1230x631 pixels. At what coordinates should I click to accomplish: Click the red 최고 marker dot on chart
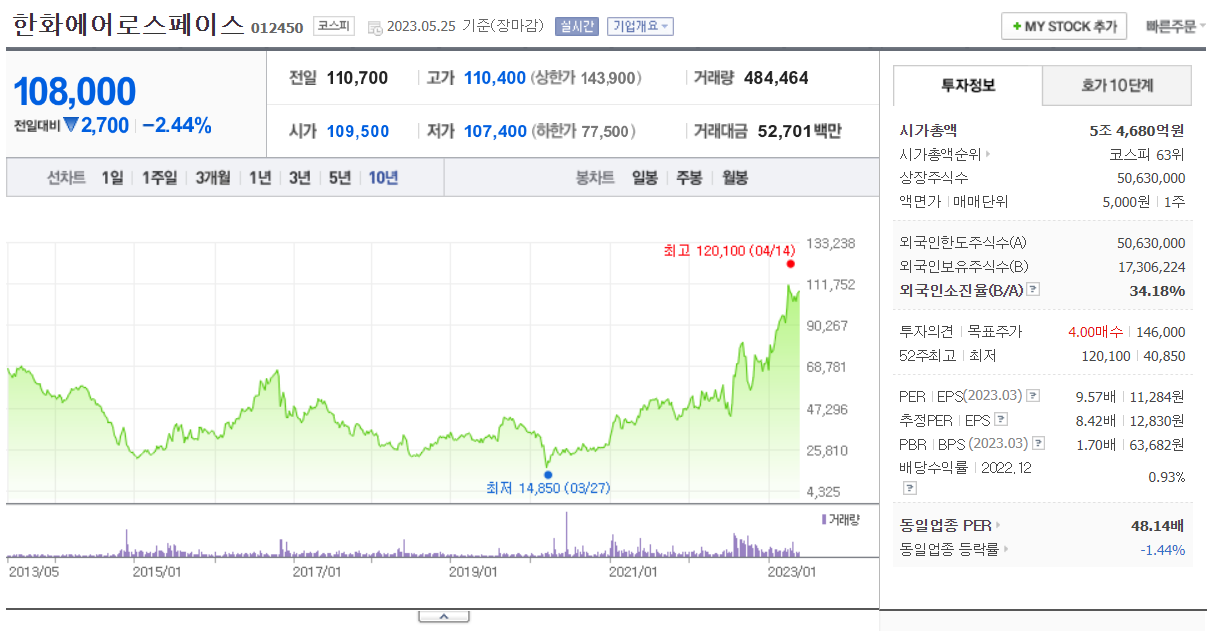click(790, 264)
